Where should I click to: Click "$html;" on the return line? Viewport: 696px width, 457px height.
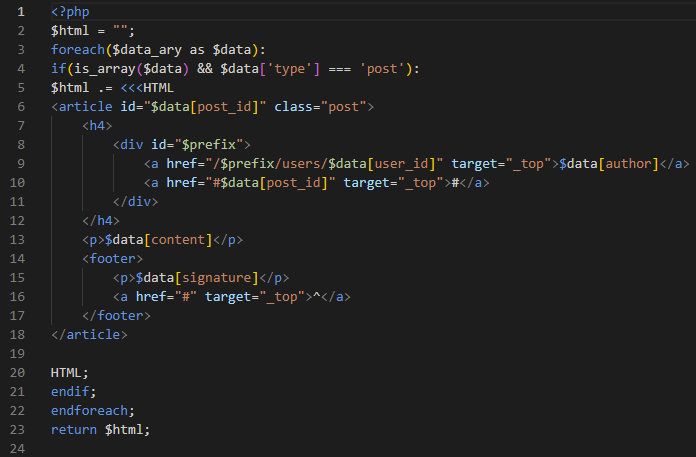[127, 430]
